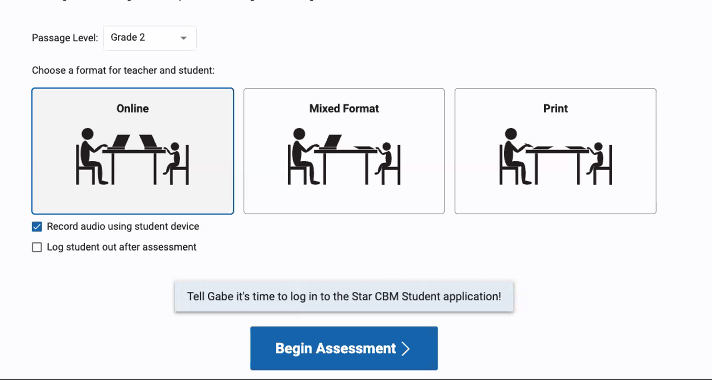Uncheck Record audio using student device
This screenshot has height=380, width=712.
coord(37,227)
